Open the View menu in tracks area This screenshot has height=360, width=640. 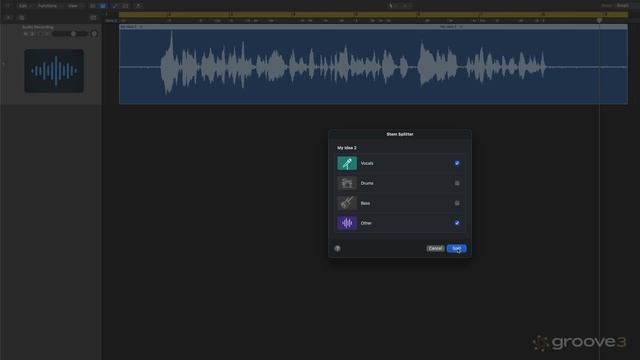click(x=73, y=6)
